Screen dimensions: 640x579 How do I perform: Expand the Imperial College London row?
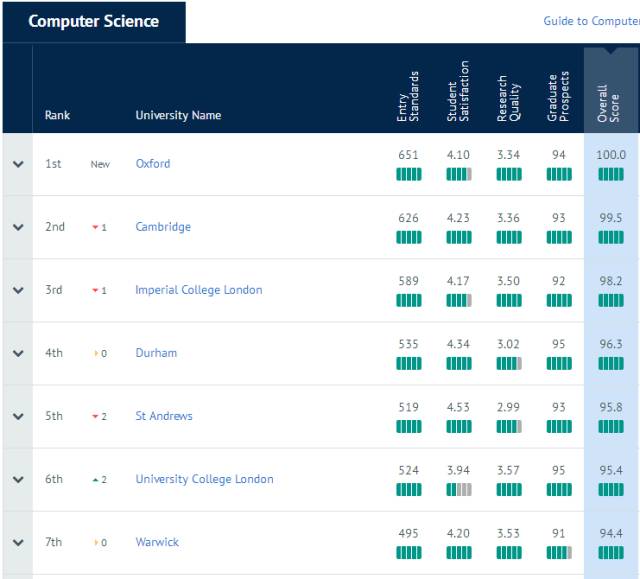pos(18,290)
